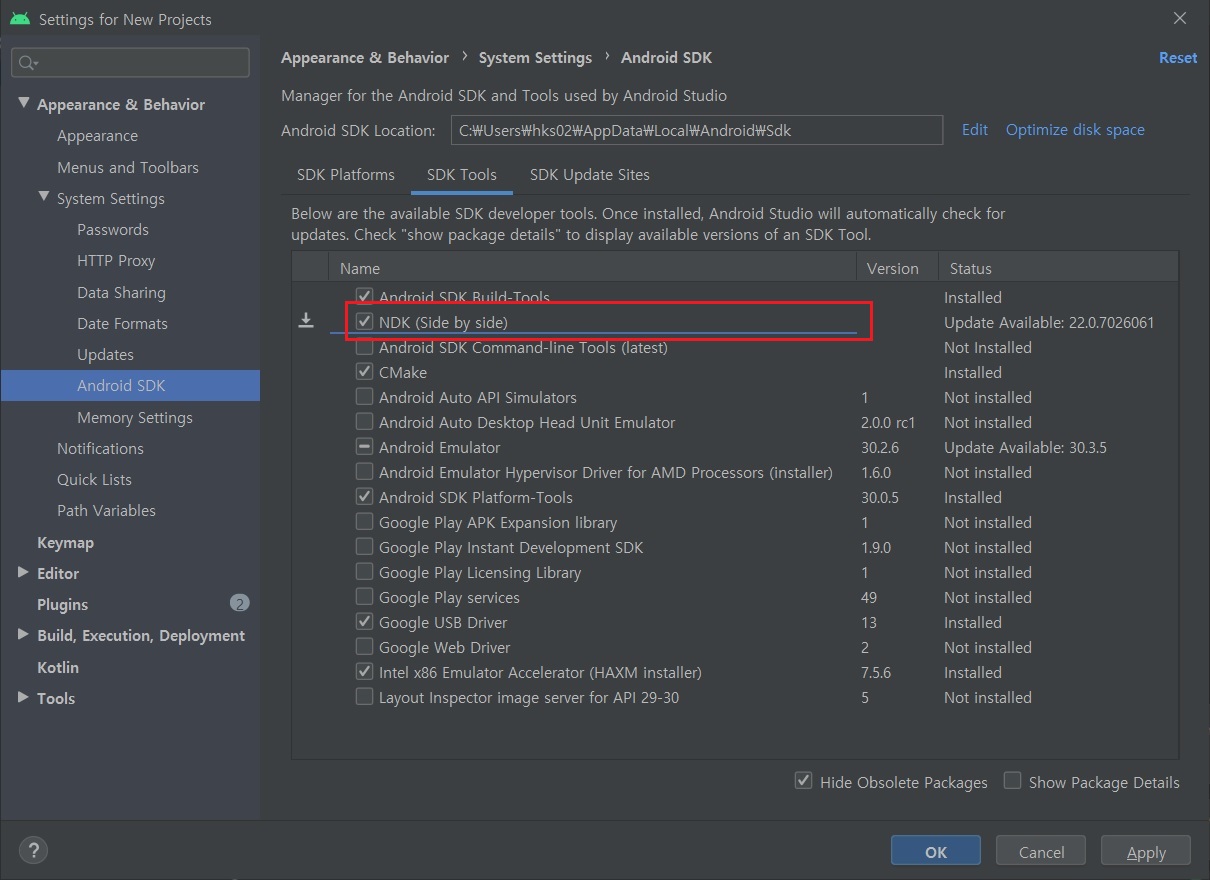1210x880 pixels.
Task: Check the Google Web Driver box
Action: pos(365,647)
